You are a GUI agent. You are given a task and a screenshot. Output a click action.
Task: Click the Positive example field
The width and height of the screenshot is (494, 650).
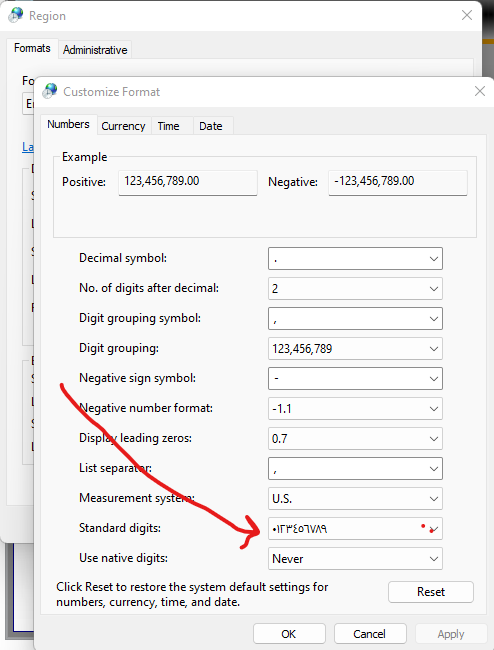188,182
